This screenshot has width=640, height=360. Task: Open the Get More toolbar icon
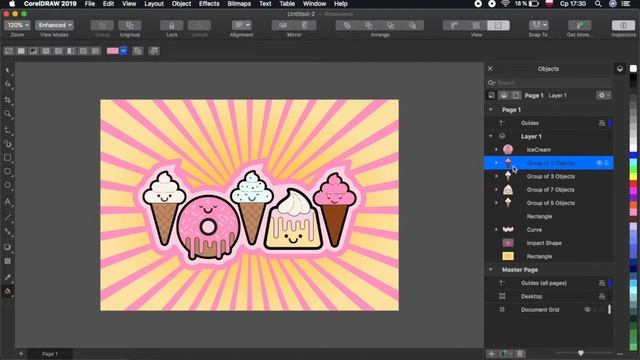(x=579, y=25)
